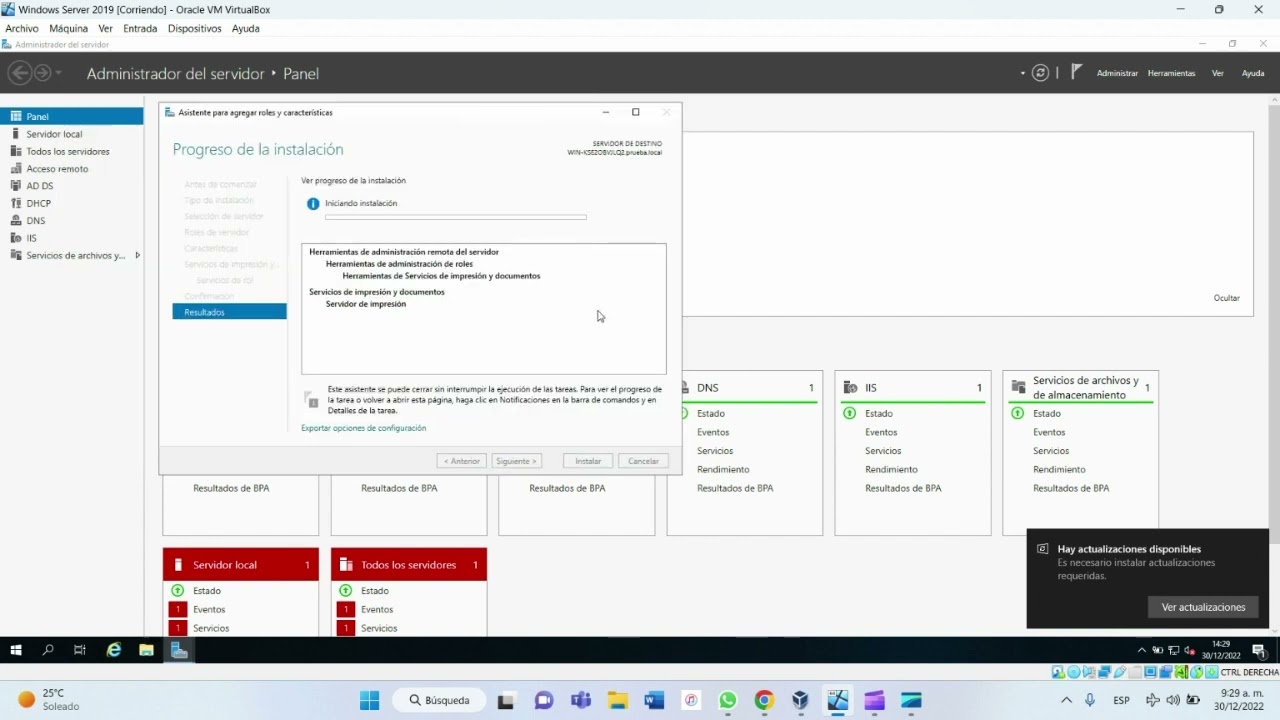The height and width of the screenshot is (720, 1280).
Task: Open the notifications flag in Server Manager
Action: click(1076, 72)
